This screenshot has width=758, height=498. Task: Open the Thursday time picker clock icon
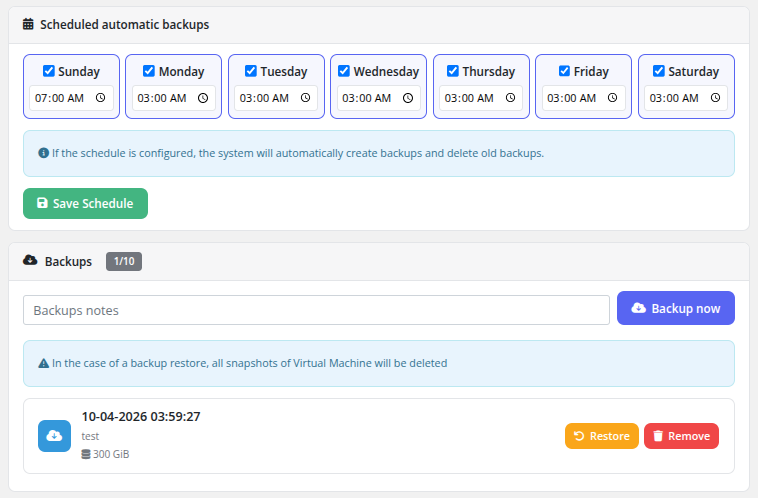510,98
